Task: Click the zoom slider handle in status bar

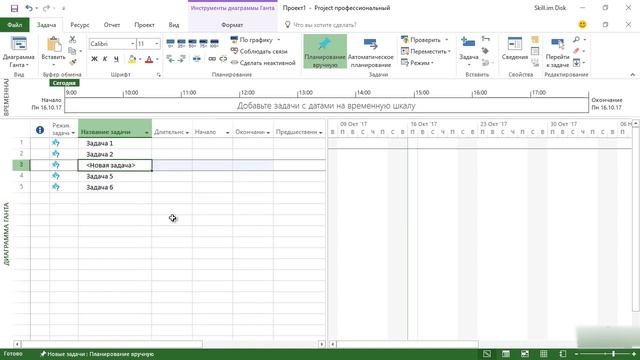Action: click(x=613, y=354)
